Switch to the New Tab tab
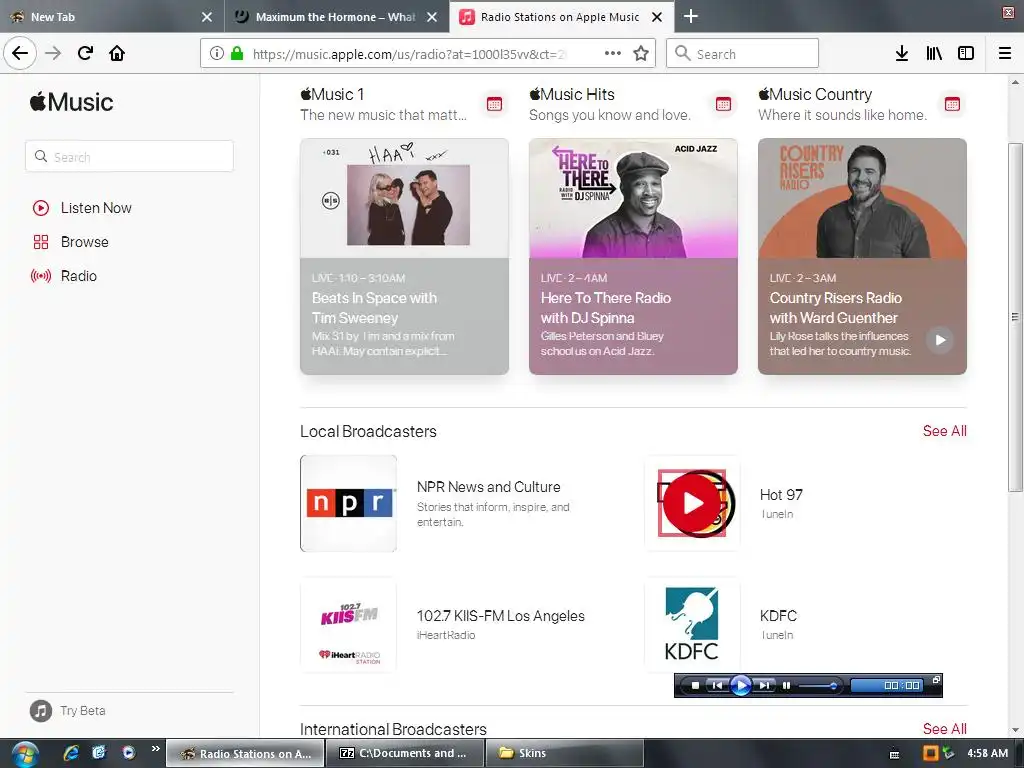The image size is (1024, 768). pyautogui.click(x=112, y=16)
